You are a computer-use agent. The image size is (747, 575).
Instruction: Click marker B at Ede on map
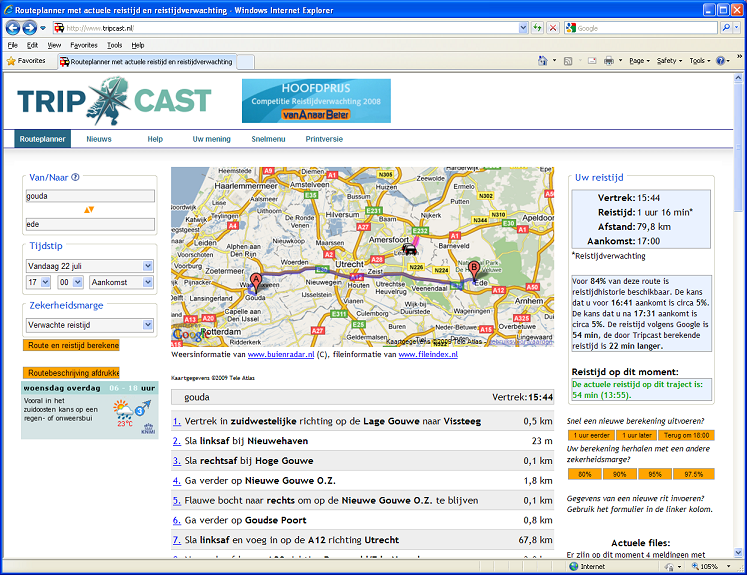(x=474, y=270)
